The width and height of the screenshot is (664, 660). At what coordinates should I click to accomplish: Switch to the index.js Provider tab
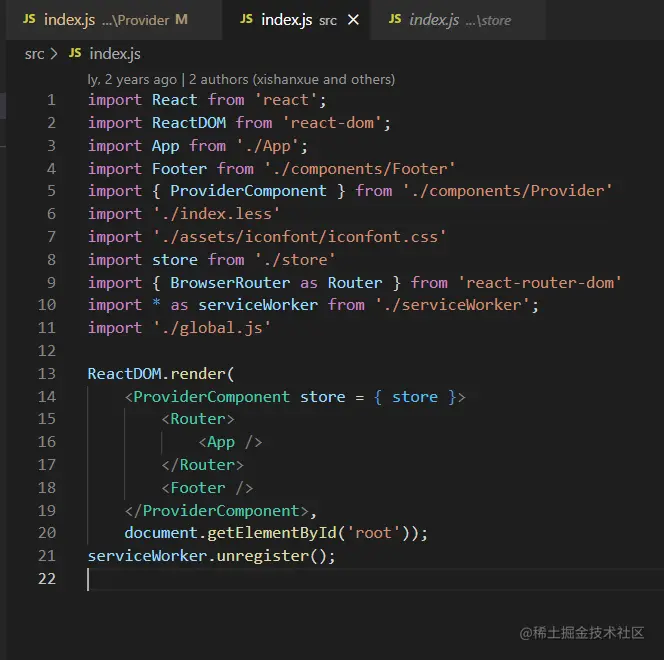pos(113,20)
